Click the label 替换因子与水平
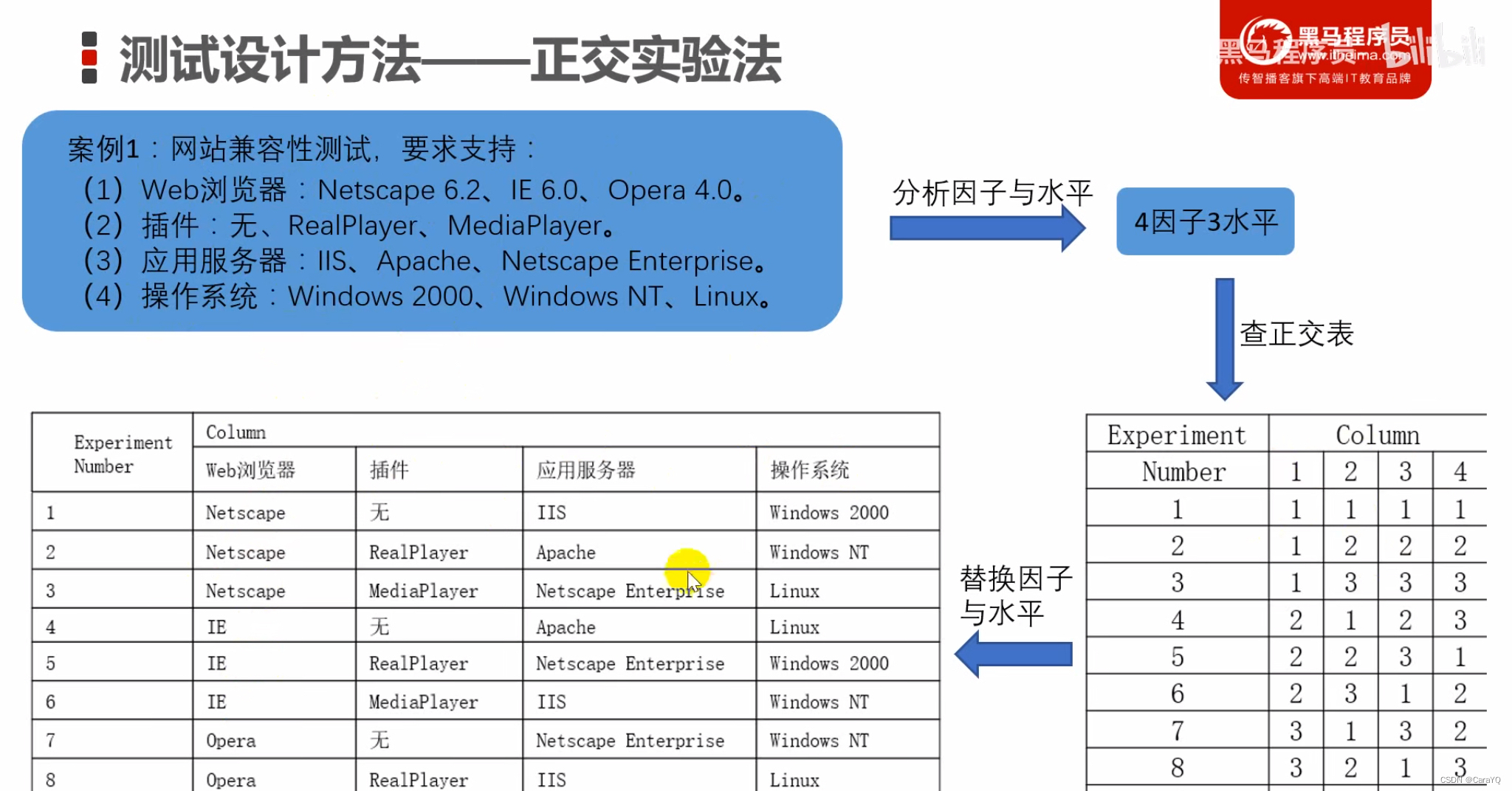This screenshot has height=791, width=1512. point(1016,595)
